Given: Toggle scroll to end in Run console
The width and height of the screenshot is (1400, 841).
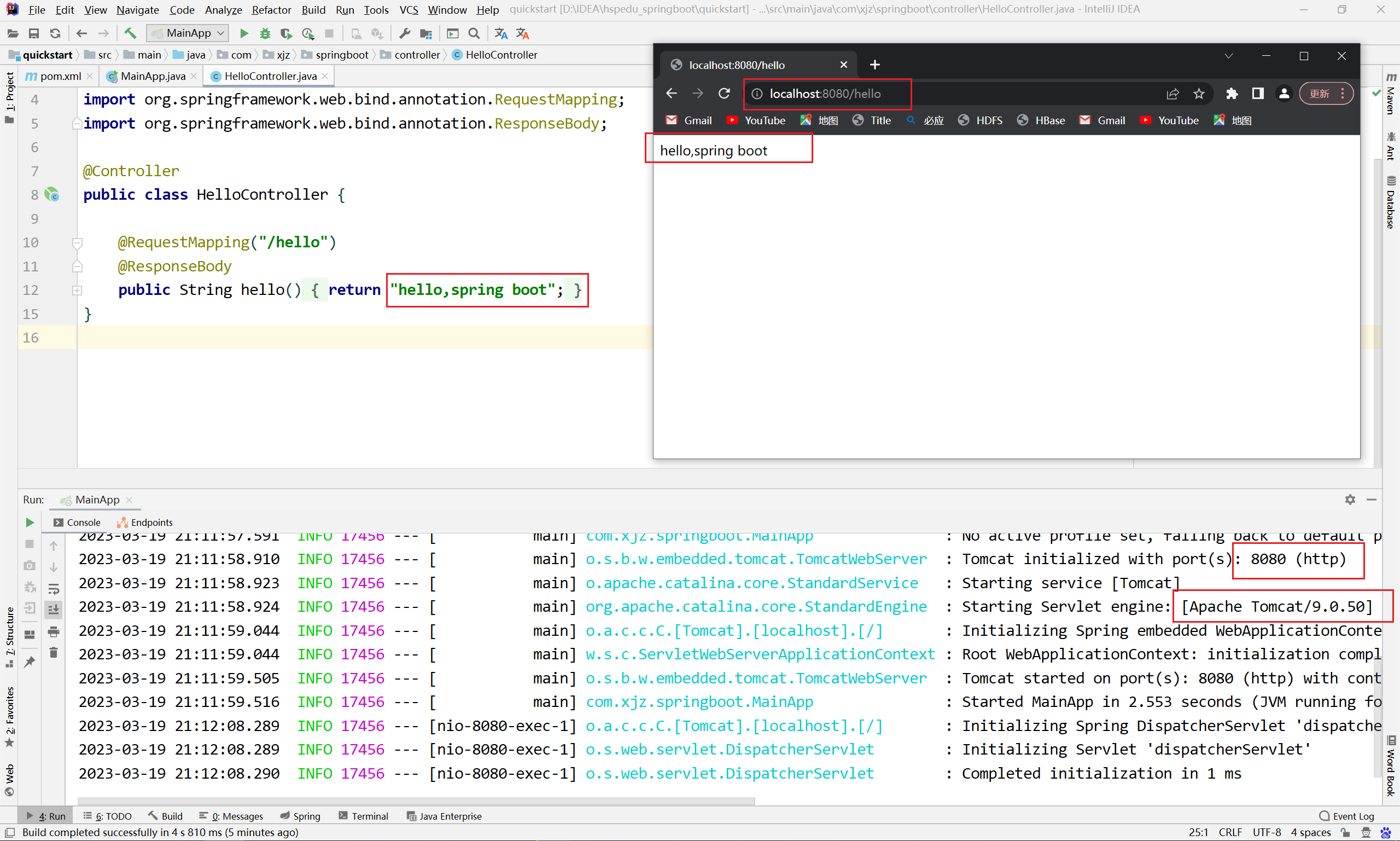Looking at the screenshot, I should pos(54,610).
